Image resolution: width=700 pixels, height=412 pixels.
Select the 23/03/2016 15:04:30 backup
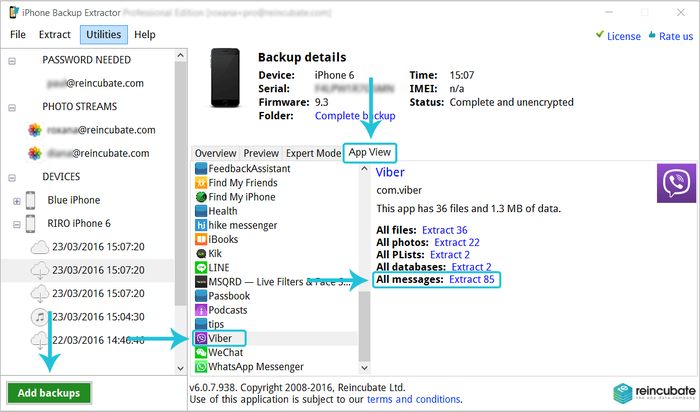pyautogui.click(x=98, y=317)
